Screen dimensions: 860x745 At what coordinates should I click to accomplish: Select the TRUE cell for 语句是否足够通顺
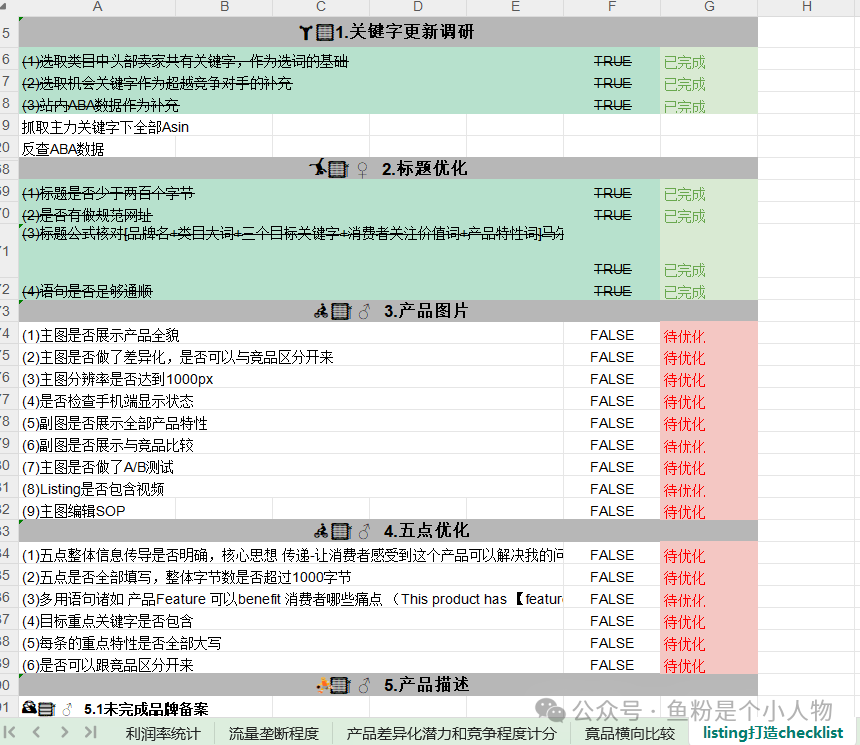pyautogui.click(x=612, y=291)
